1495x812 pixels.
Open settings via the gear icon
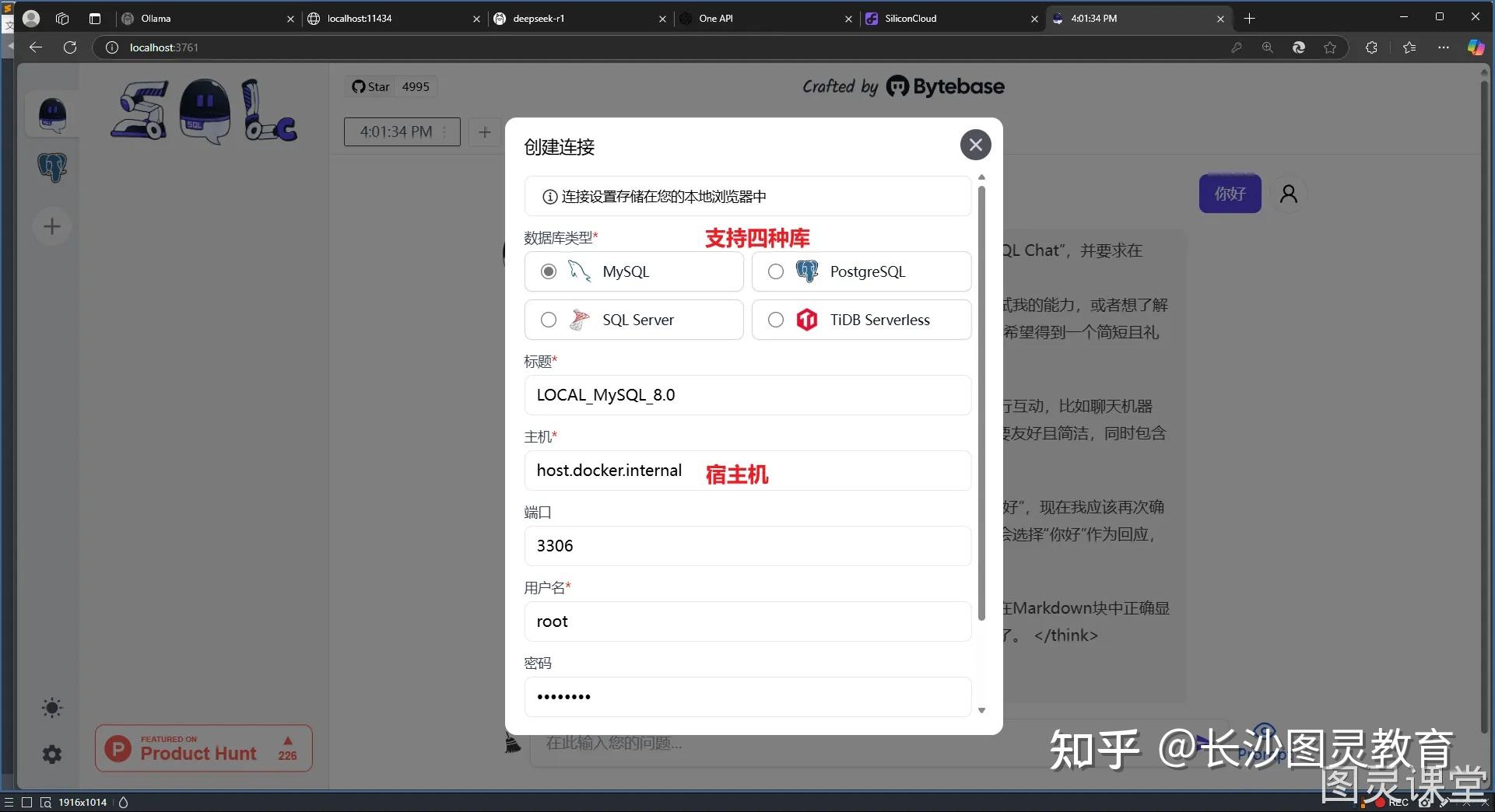point(51,754)
